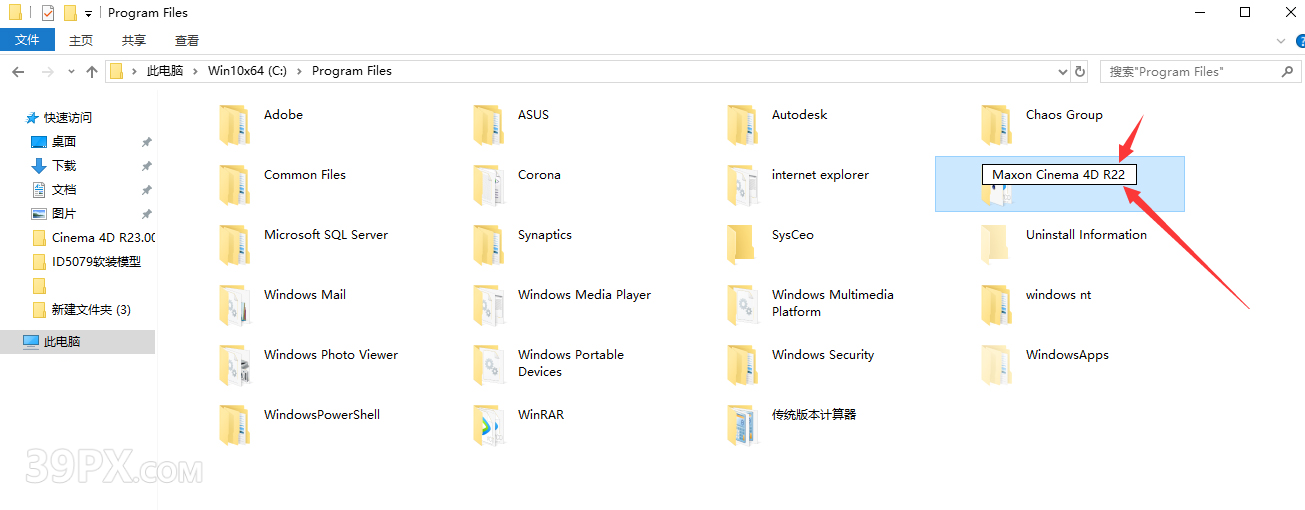Click the Up one level arrow
Screen dimensions: 1305x510
tap(92, 71)
